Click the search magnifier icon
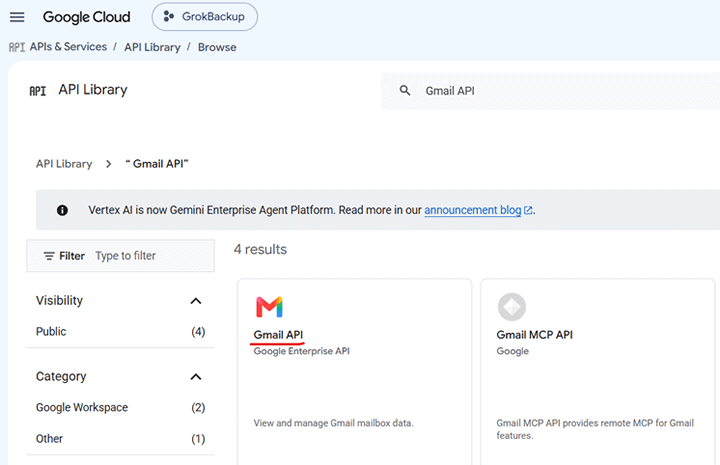Viewport: 720px width, 465px height. (405, 90)
